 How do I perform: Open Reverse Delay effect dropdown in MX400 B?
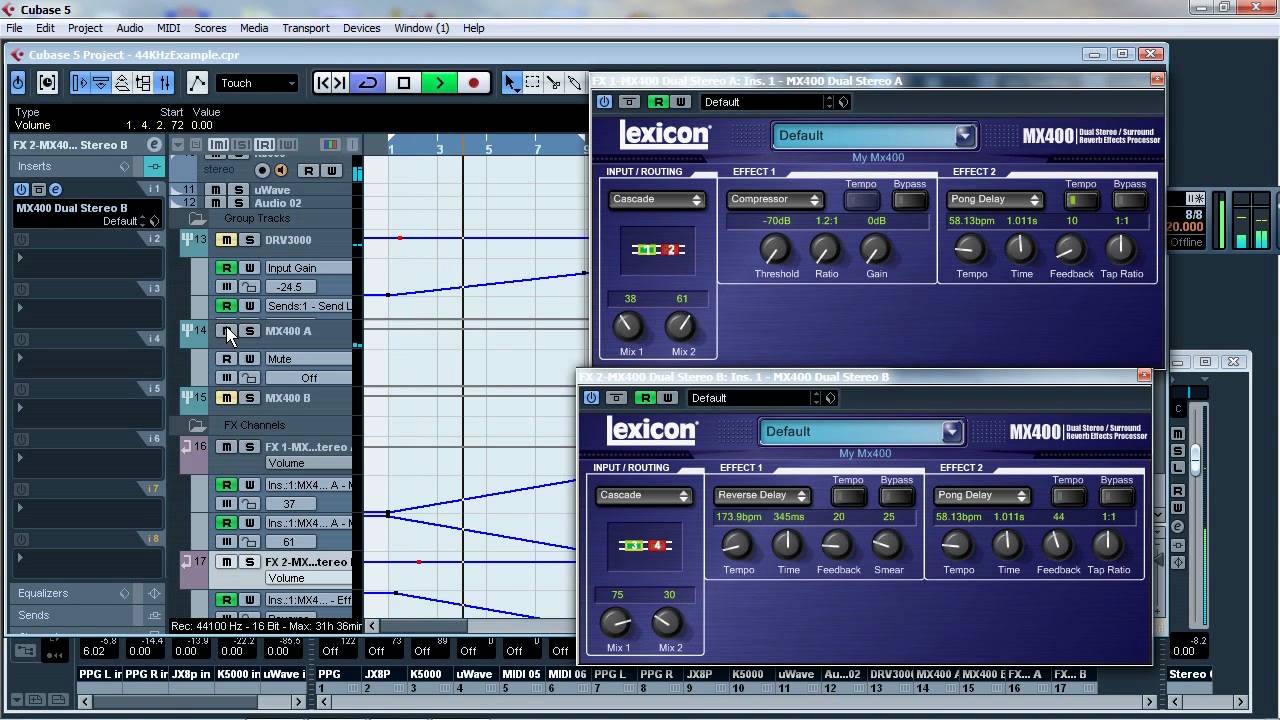tap(761, 495)
